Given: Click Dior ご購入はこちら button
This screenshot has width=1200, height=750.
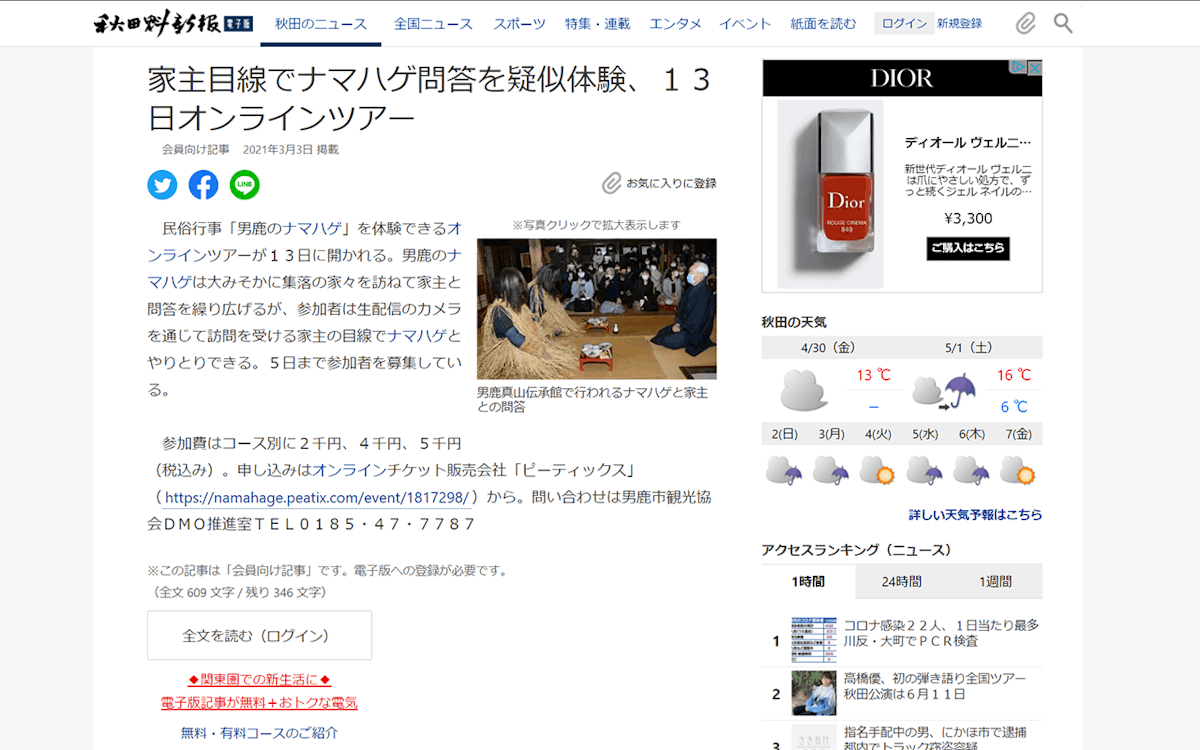Looking at the screenshot, I should 967,248.
